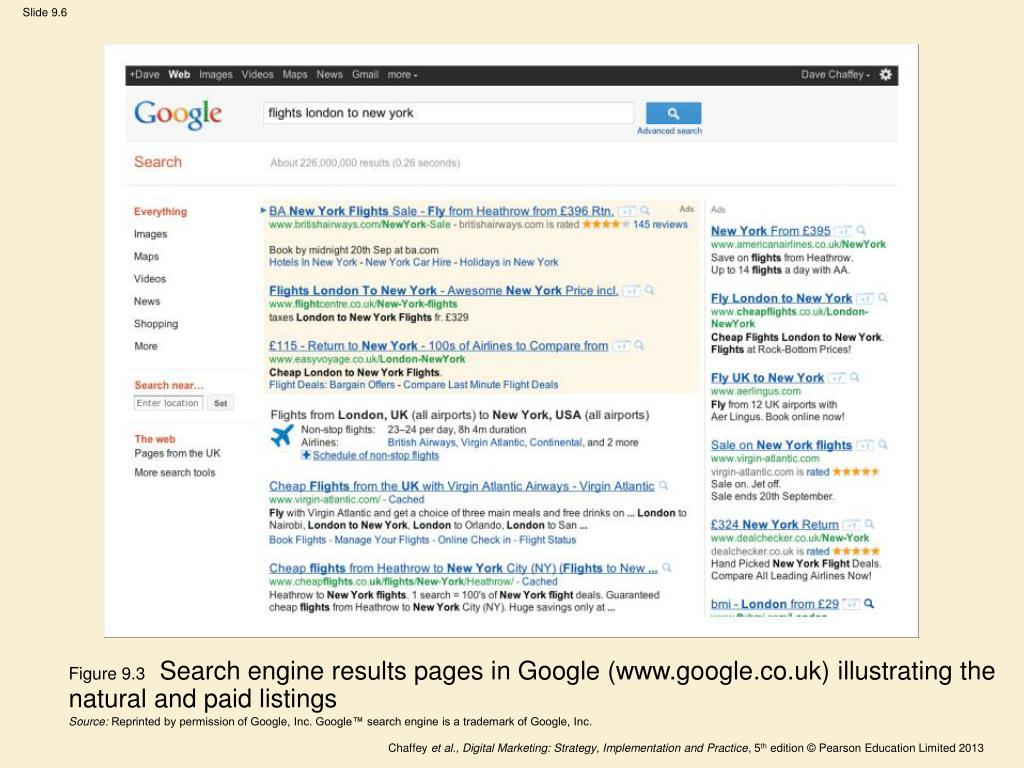Open Flights London To New York flightcentre ad

(x=443, y=291)
